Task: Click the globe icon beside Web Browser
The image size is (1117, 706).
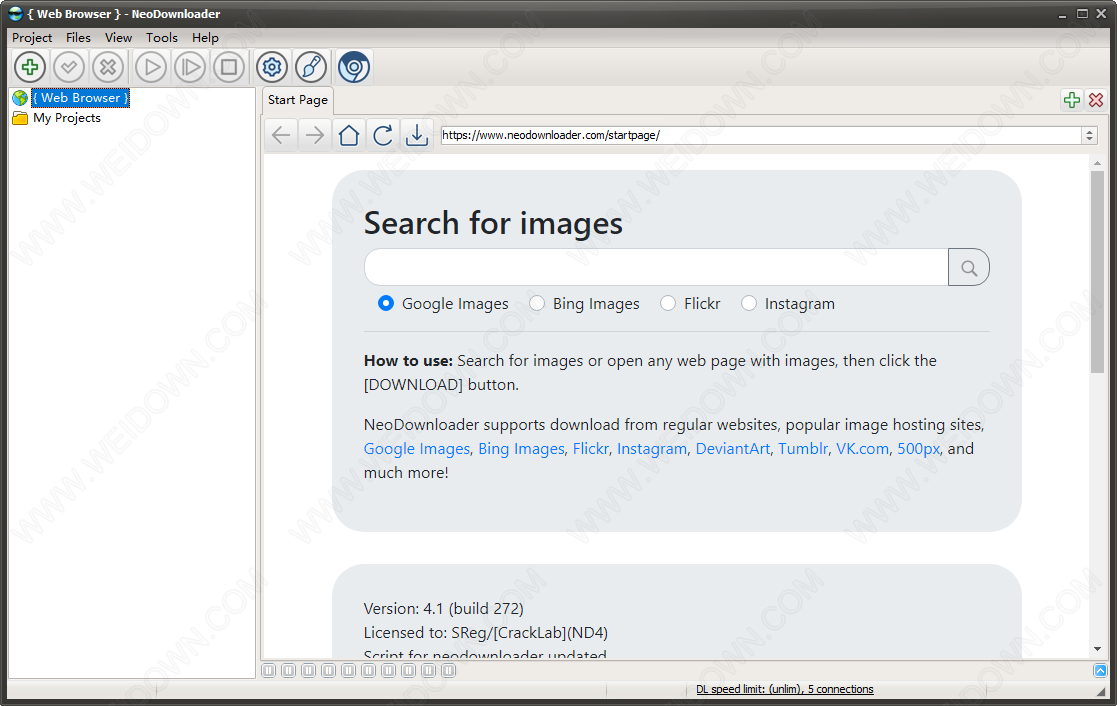Action: 20,98
